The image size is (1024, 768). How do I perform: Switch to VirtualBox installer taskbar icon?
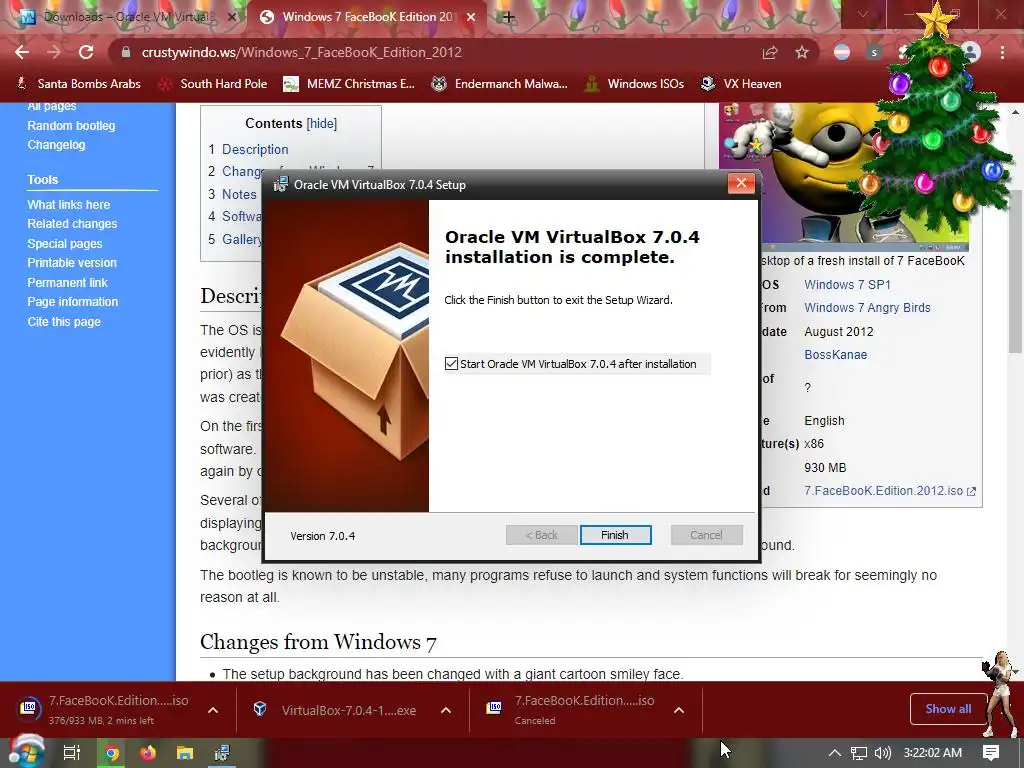[x=222, y=754]
